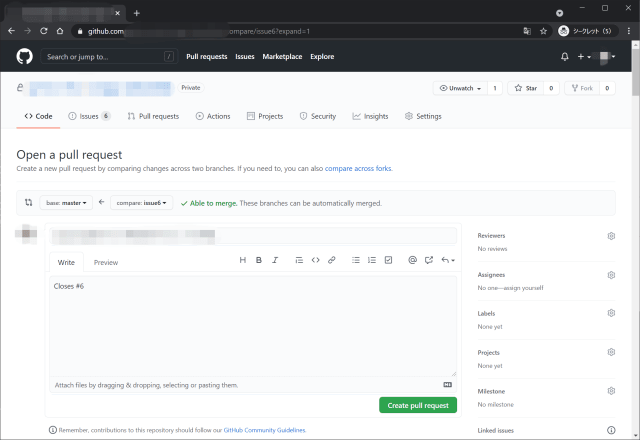Open Chrome three-dot menu
This screenshot has height=440, width=640.
pyautogui.click(x=629, y=31)
